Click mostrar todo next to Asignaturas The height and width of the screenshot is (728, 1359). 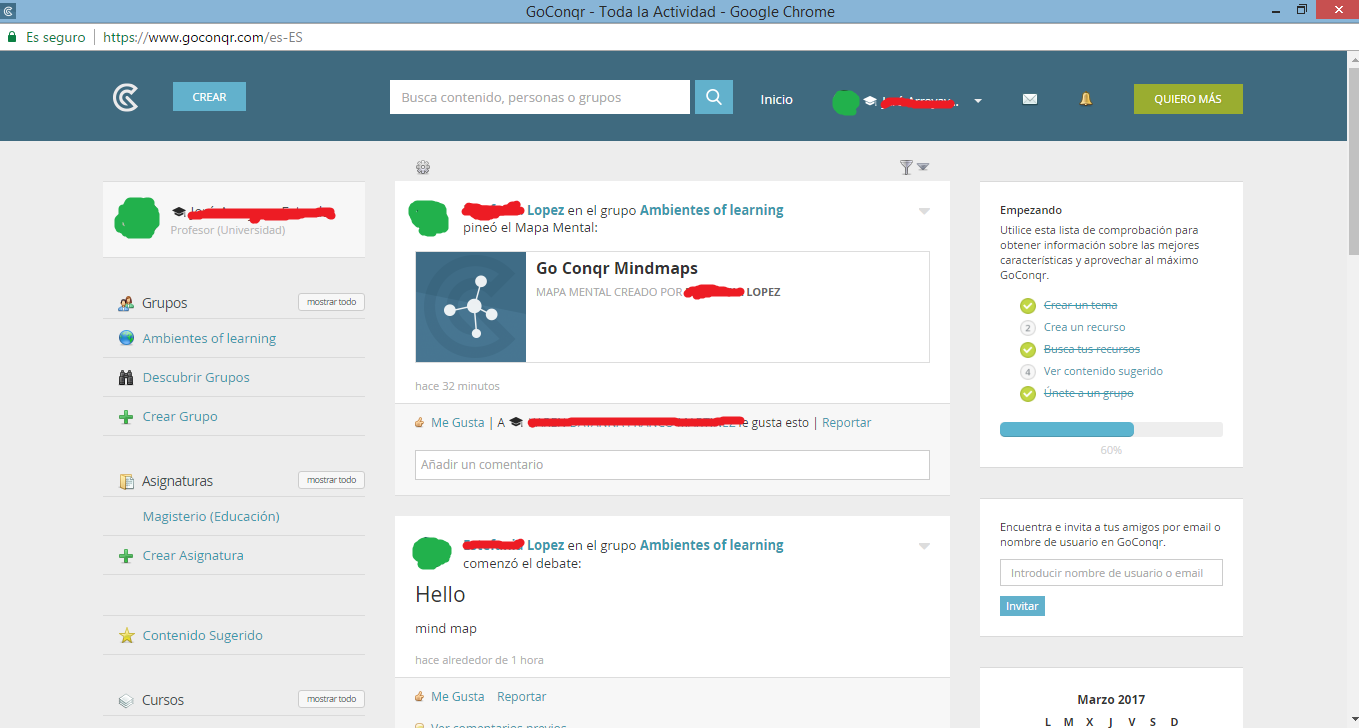pos(331,480)
